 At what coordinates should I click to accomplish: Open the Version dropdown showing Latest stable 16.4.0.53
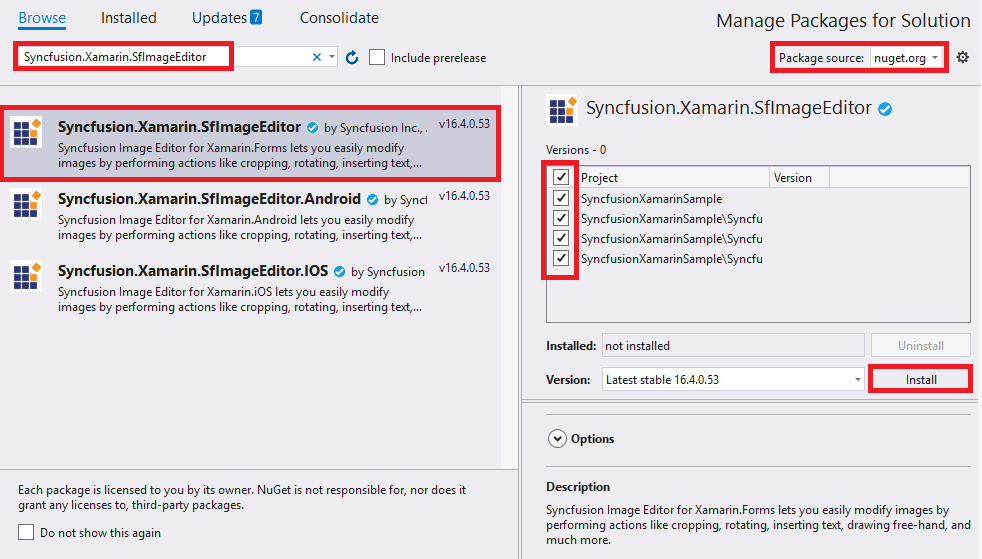733,380
